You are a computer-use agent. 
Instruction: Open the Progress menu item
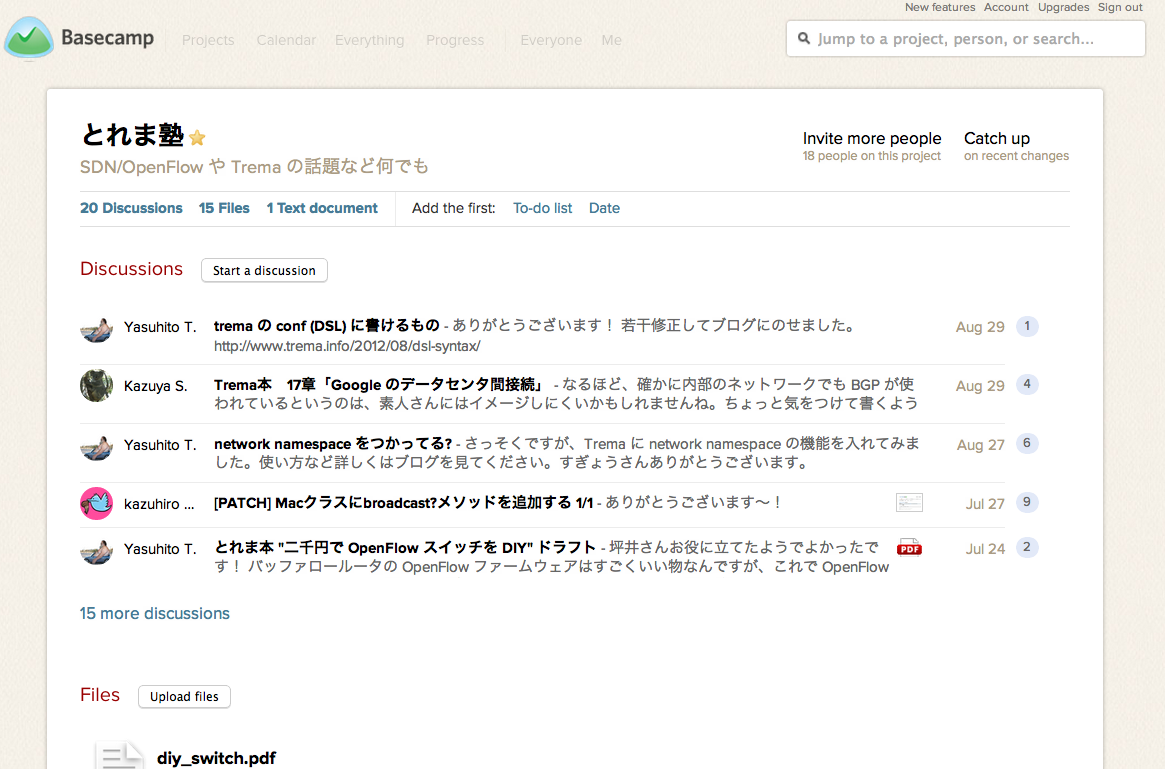[x=455, y=40]
